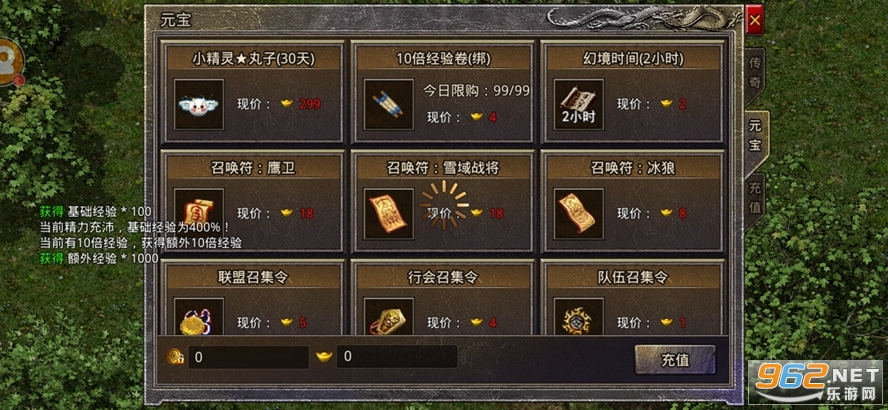This screenshot has width=888, height=410.
Task: Tap the 队伍召集令 price of 1
Action: [682, 323]
